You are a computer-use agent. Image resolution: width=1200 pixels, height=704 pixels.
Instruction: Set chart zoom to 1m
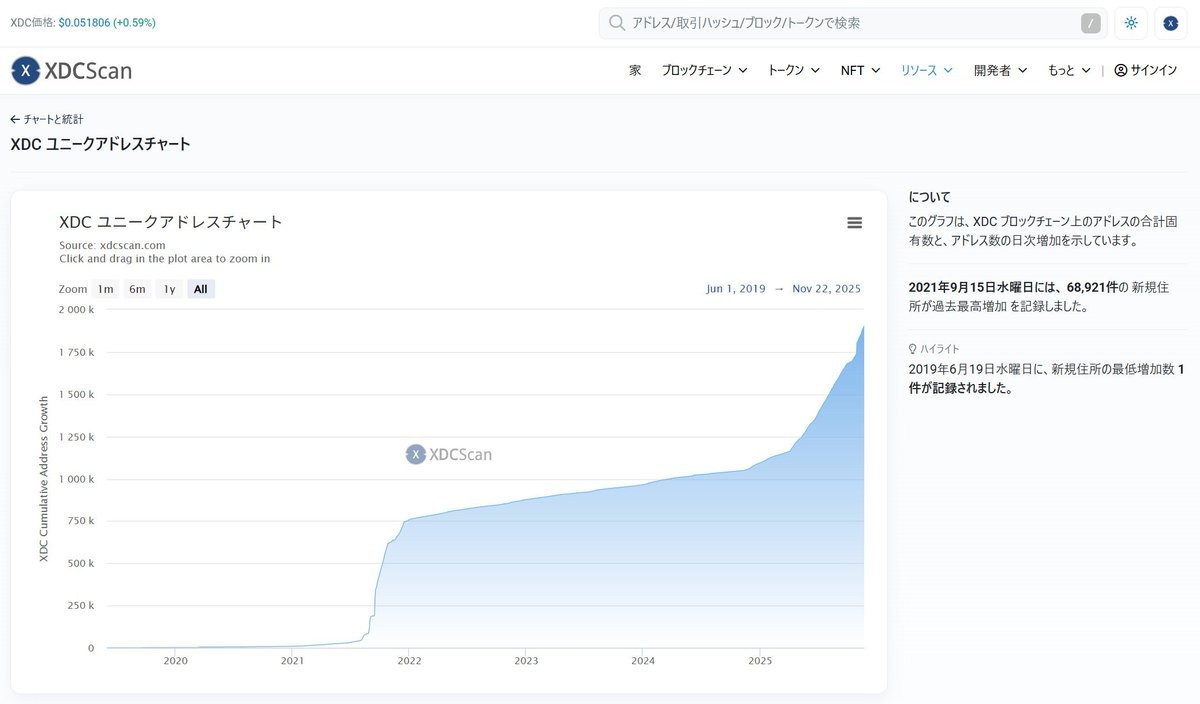pos(105,289)
